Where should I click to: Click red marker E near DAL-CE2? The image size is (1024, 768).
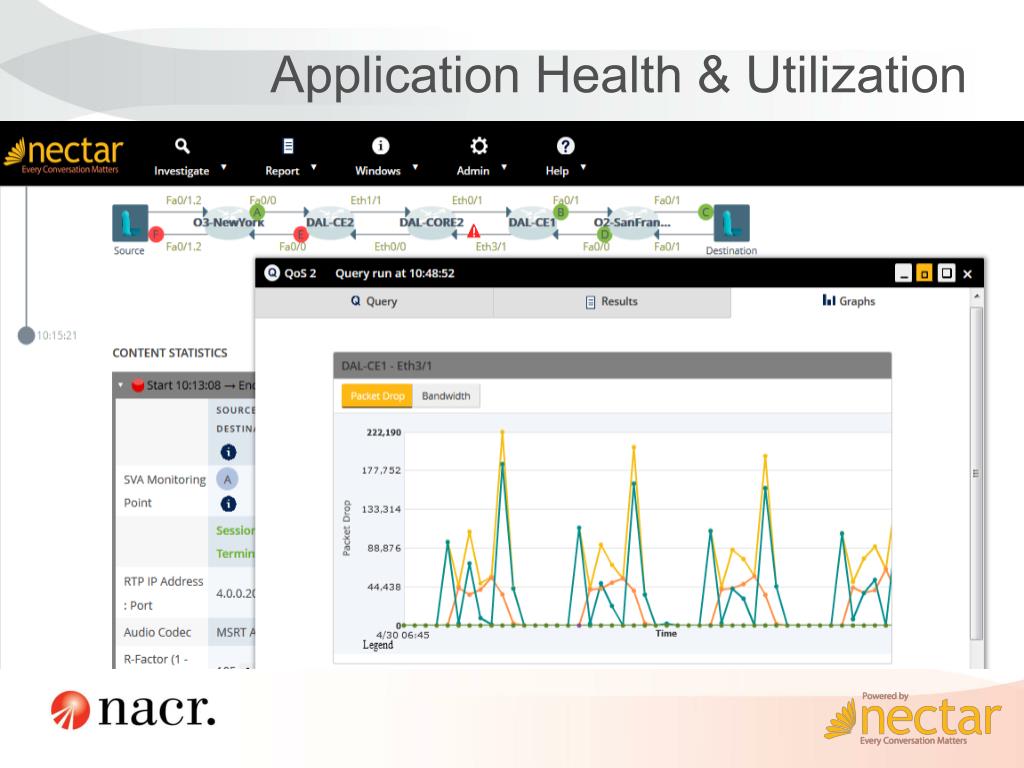point(300,234)
